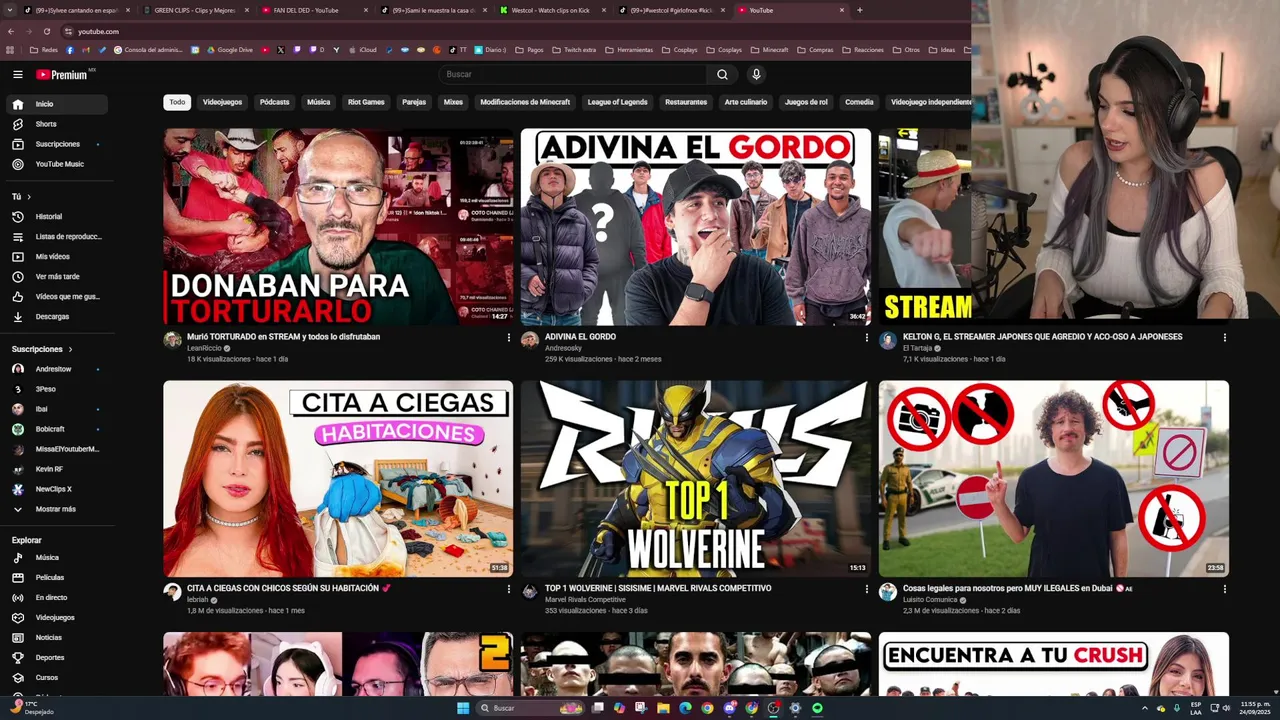The width and height of the screenshot is (1280, 720).
Task: Open Chrome from the taskbar
Action: [707, 708]
